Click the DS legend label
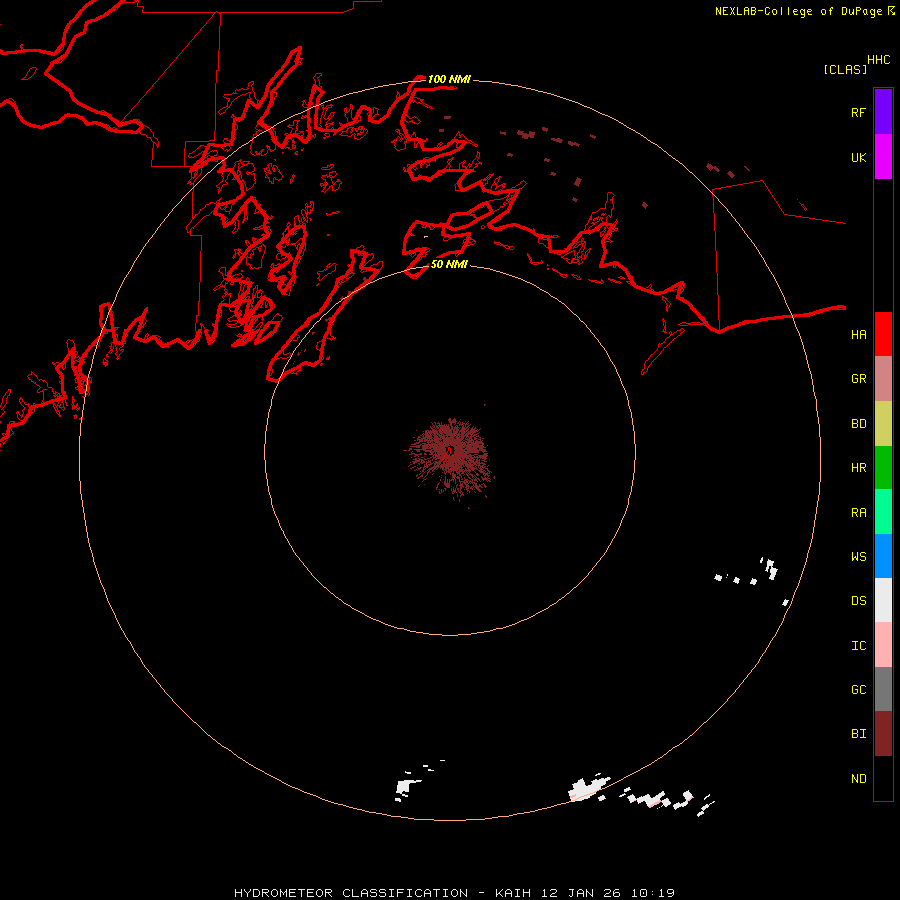This screenshot has height=900, width=900. point(858,601)
